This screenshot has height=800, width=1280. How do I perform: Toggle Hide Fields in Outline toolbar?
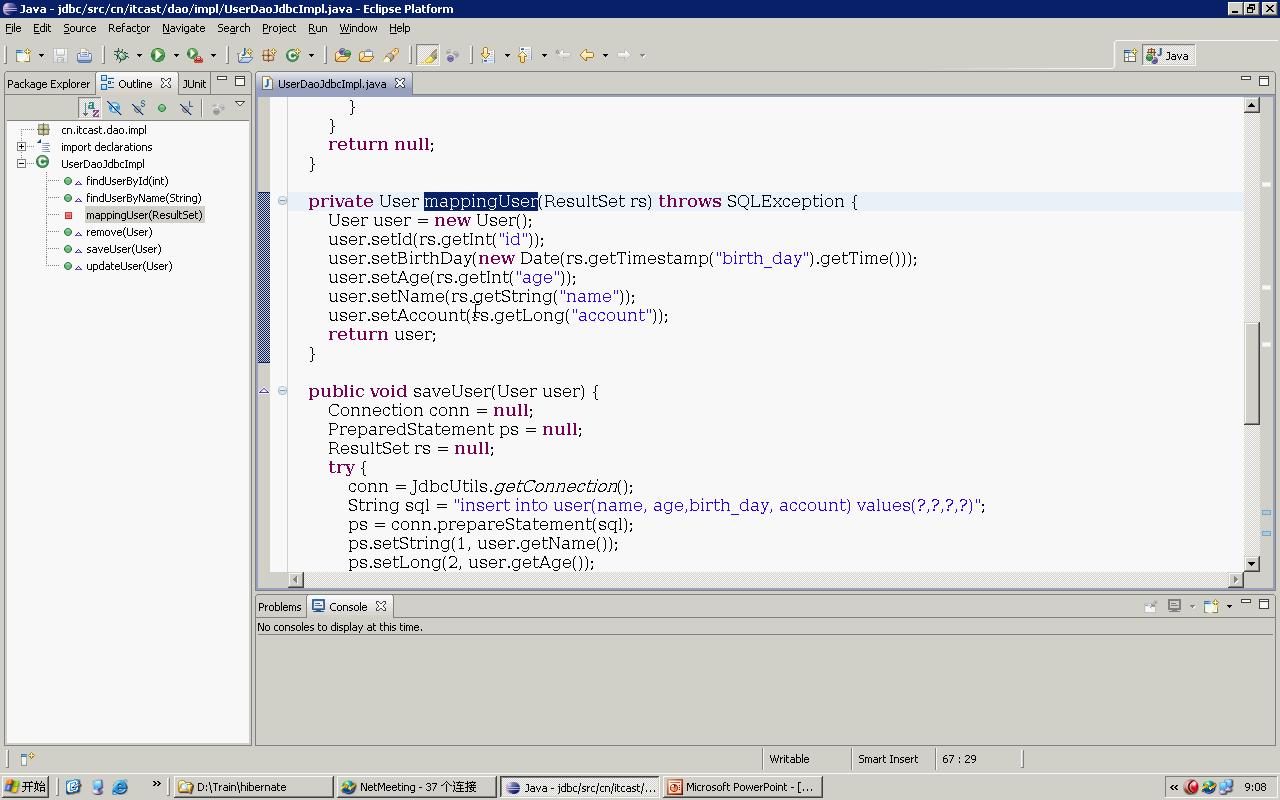pos(114,108)
